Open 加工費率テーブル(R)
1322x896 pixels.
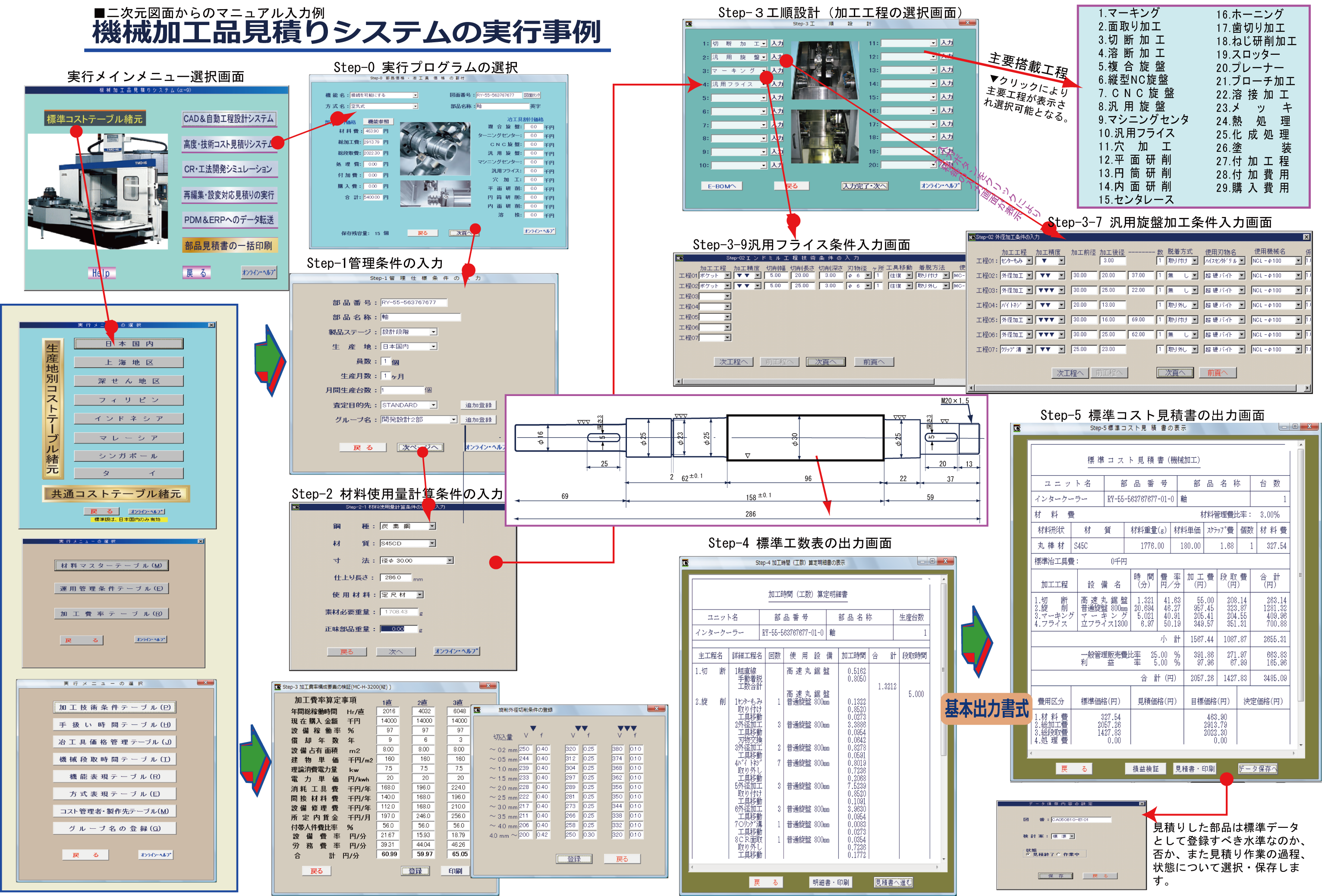111,614
